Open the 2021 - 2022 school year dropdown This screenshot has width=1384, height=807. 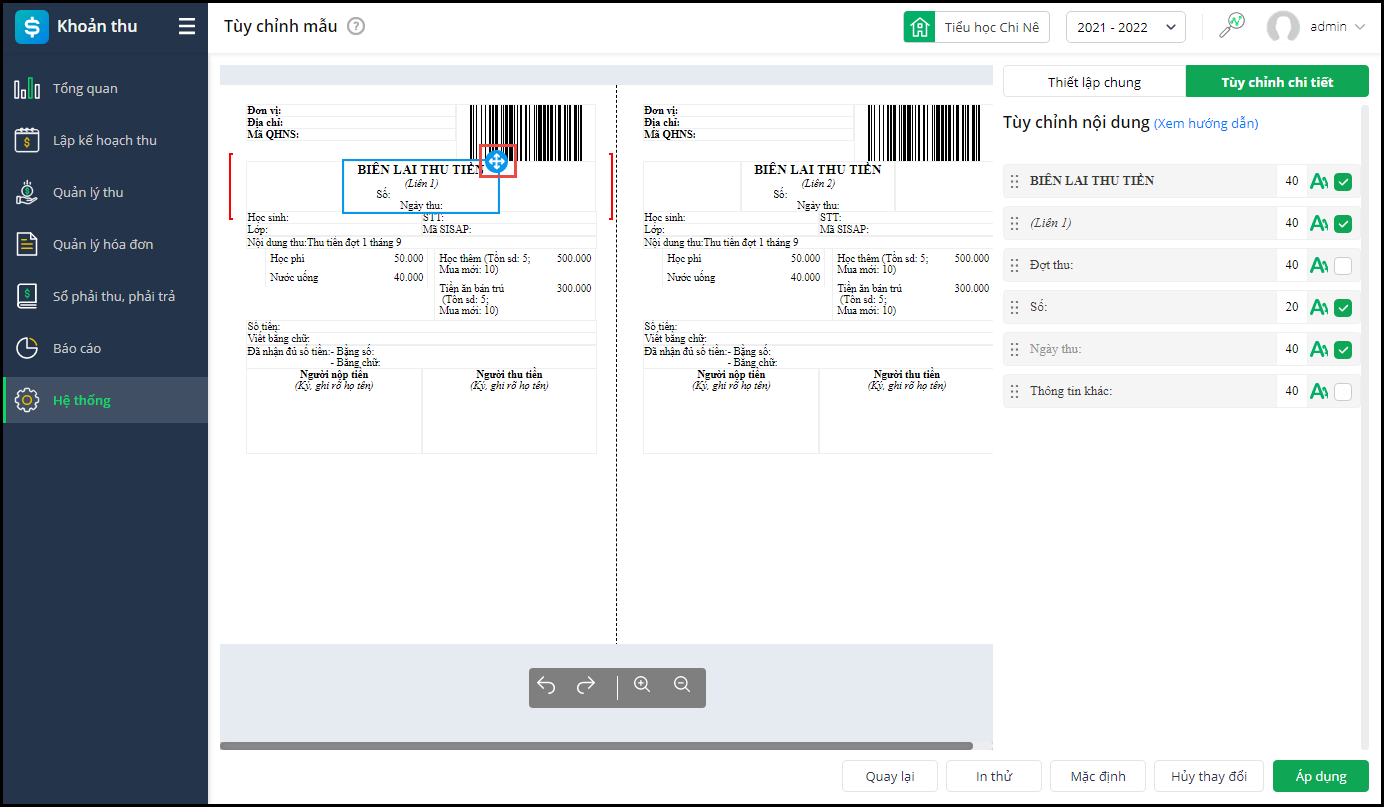coord(1126,27)
